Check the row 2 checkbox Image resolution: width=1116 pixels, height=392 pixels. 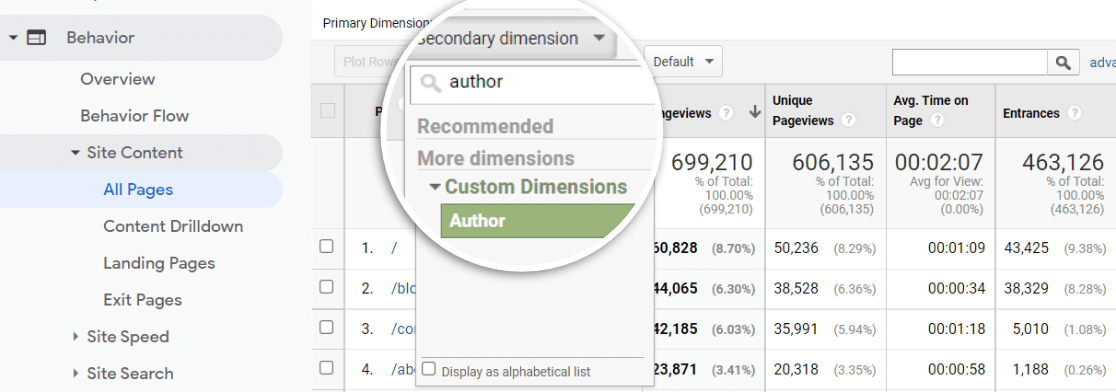pyautogui.click(x=327, y=287)
